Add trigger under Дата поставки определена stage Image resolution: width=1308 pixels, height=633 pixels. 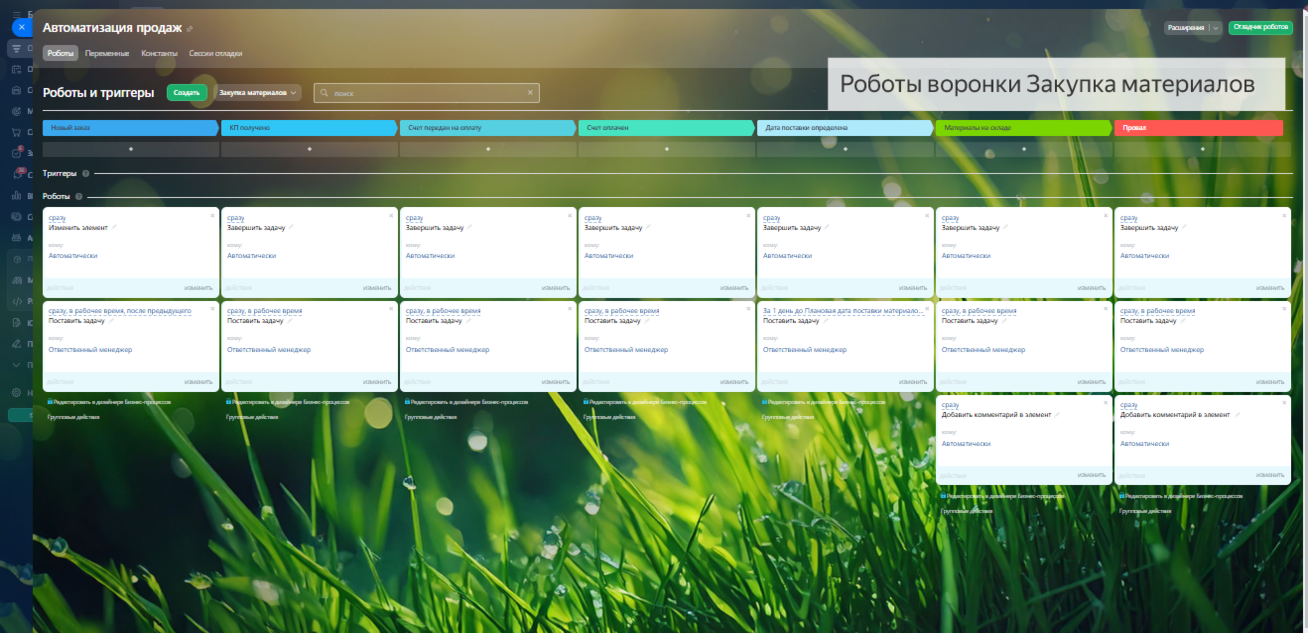[x=846, y=149]
